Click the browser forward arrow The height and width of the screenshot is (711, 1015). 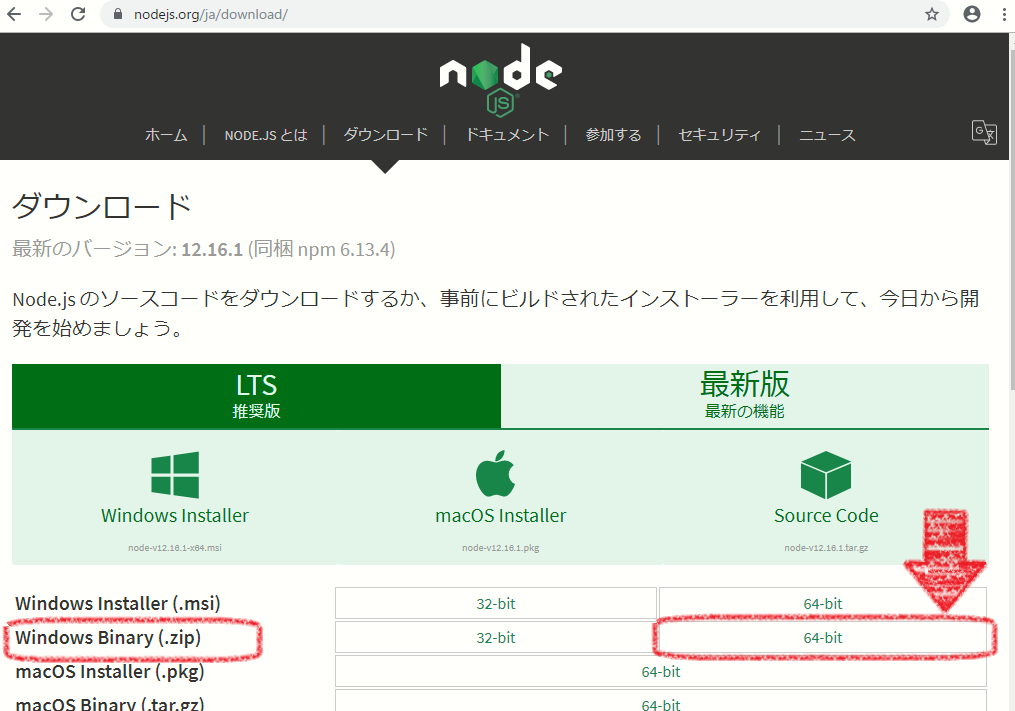(46, 14)
